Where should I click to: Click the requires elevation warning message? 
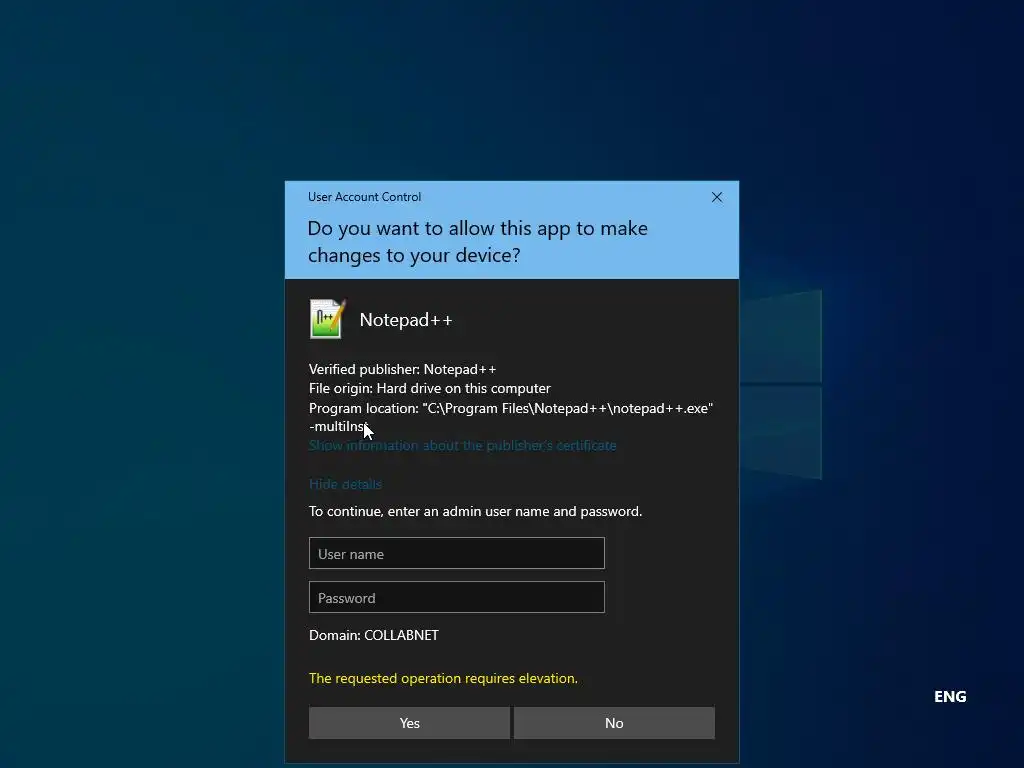[x=443, y=678]
